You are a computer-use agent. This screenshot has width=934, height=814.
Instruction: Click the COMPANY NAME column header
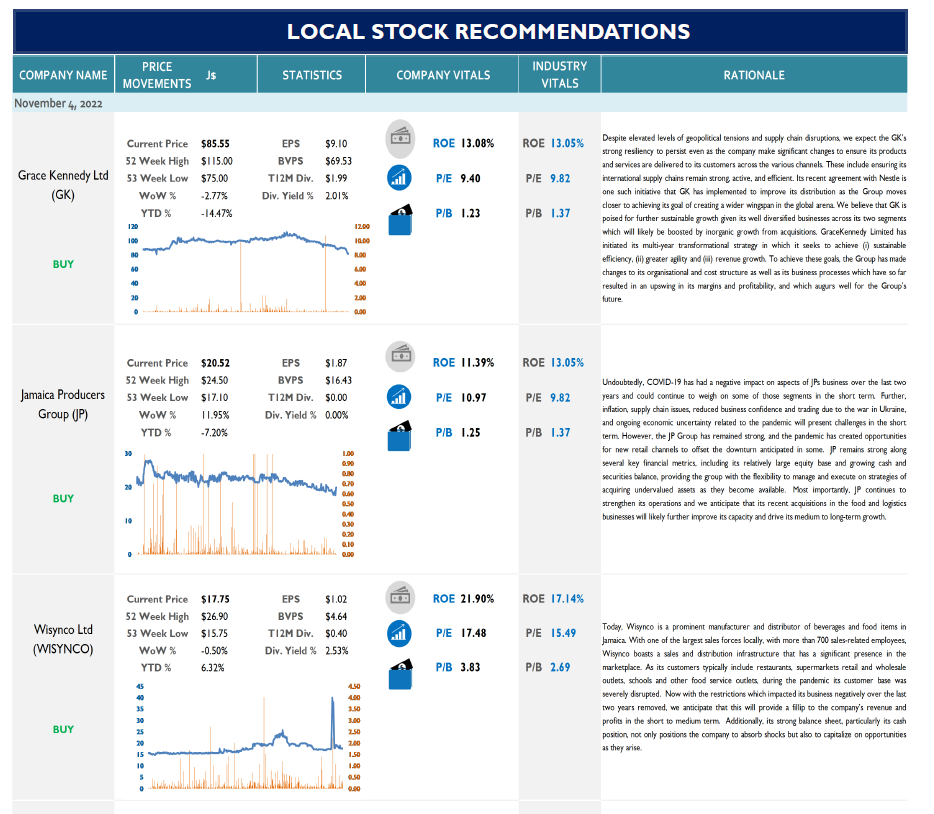(x=63, y=75)
